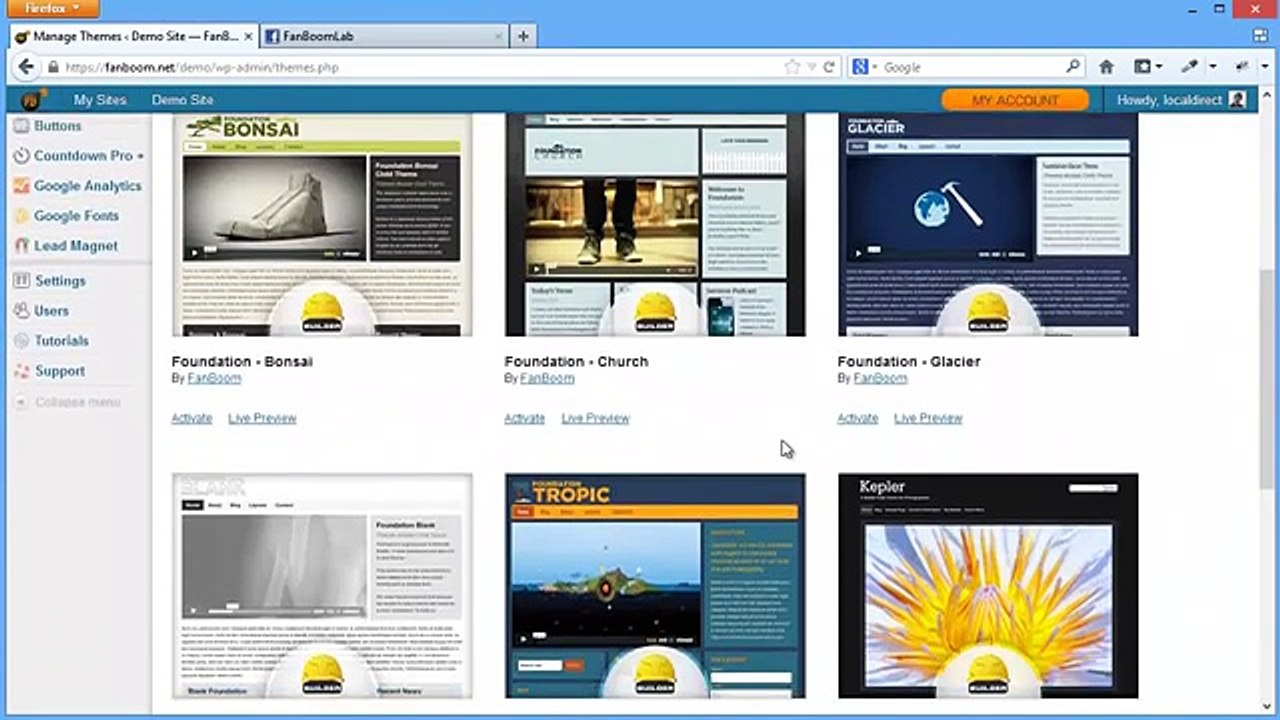
Task: Click the Collapse menu link text
Action: point(78,402)
